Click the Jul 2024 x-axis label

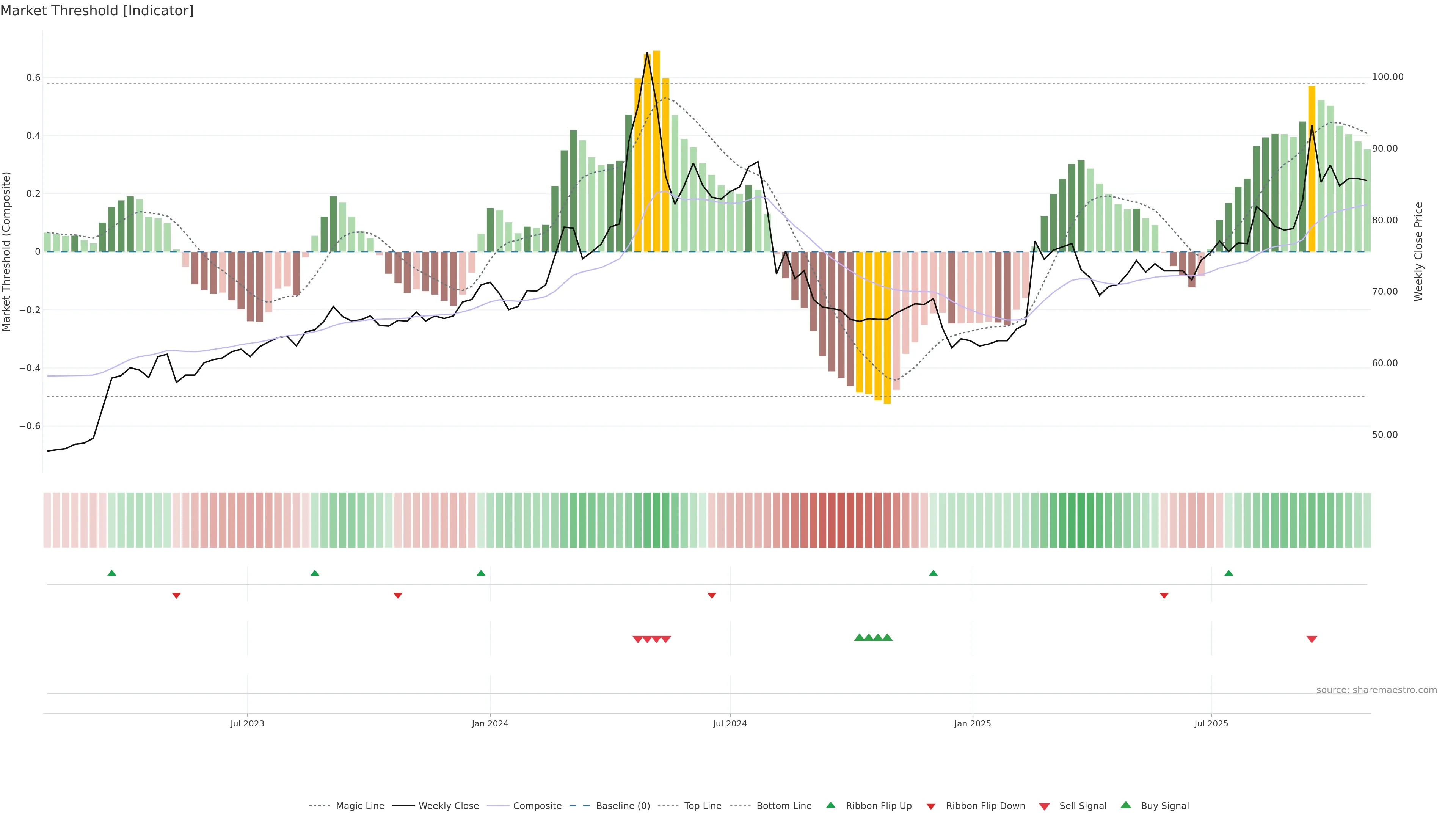coord(730,723)
